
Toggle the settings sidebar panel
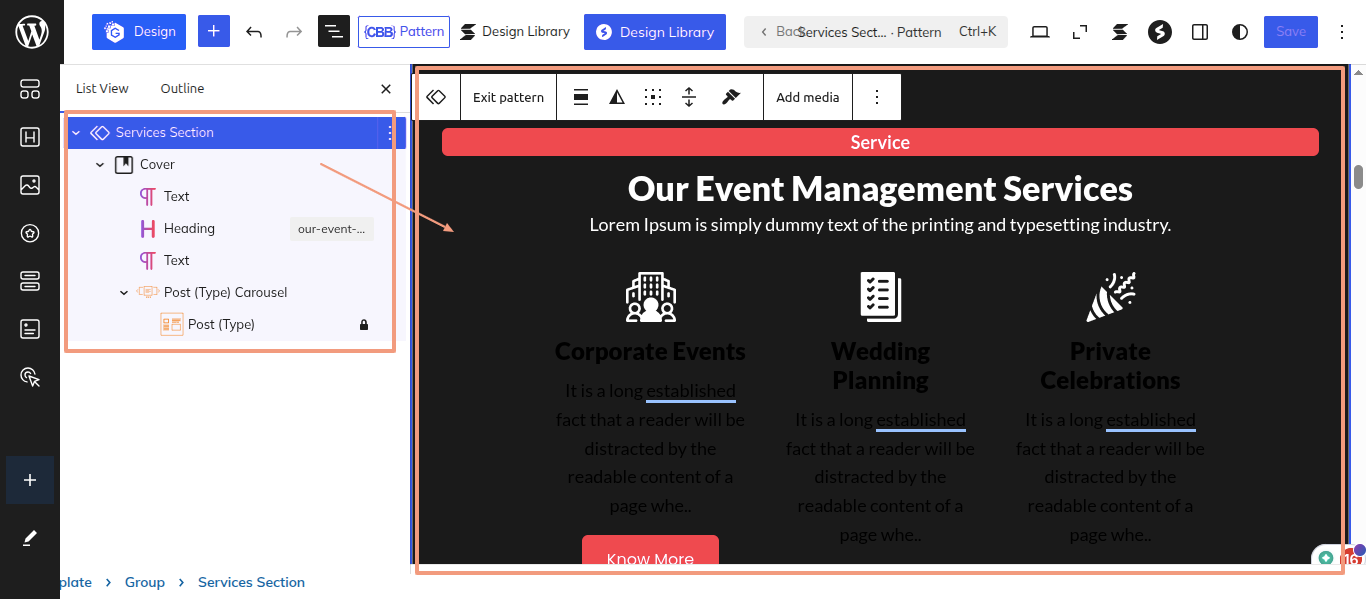(x=1200, y=32)
